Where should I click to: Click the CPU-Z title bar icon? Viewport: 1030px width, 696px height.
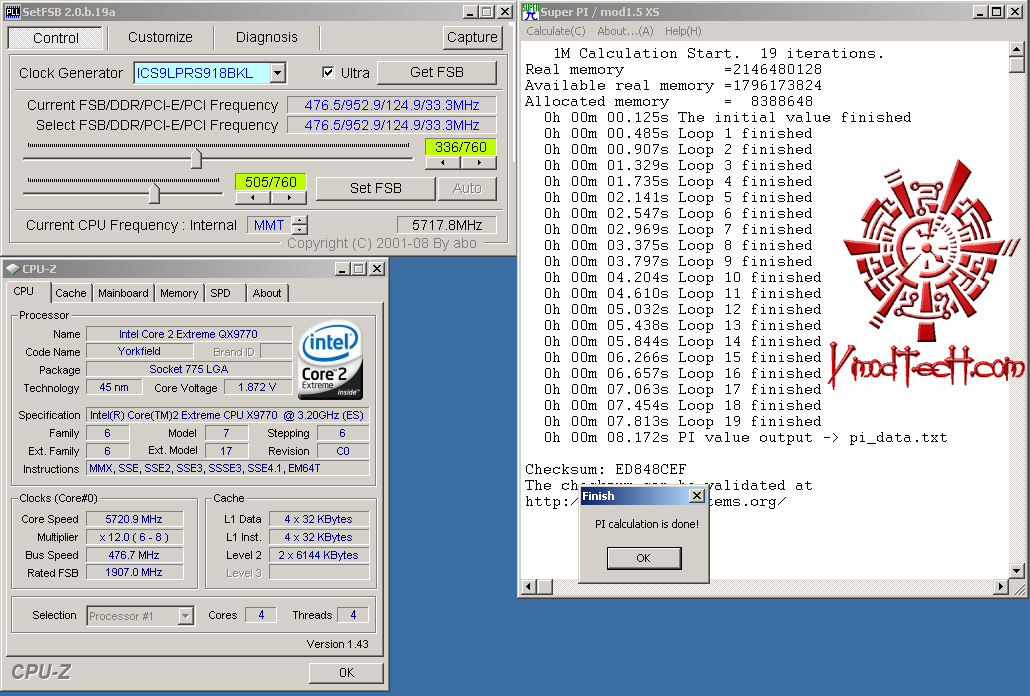pyautogui.click(x=12, y=269)
